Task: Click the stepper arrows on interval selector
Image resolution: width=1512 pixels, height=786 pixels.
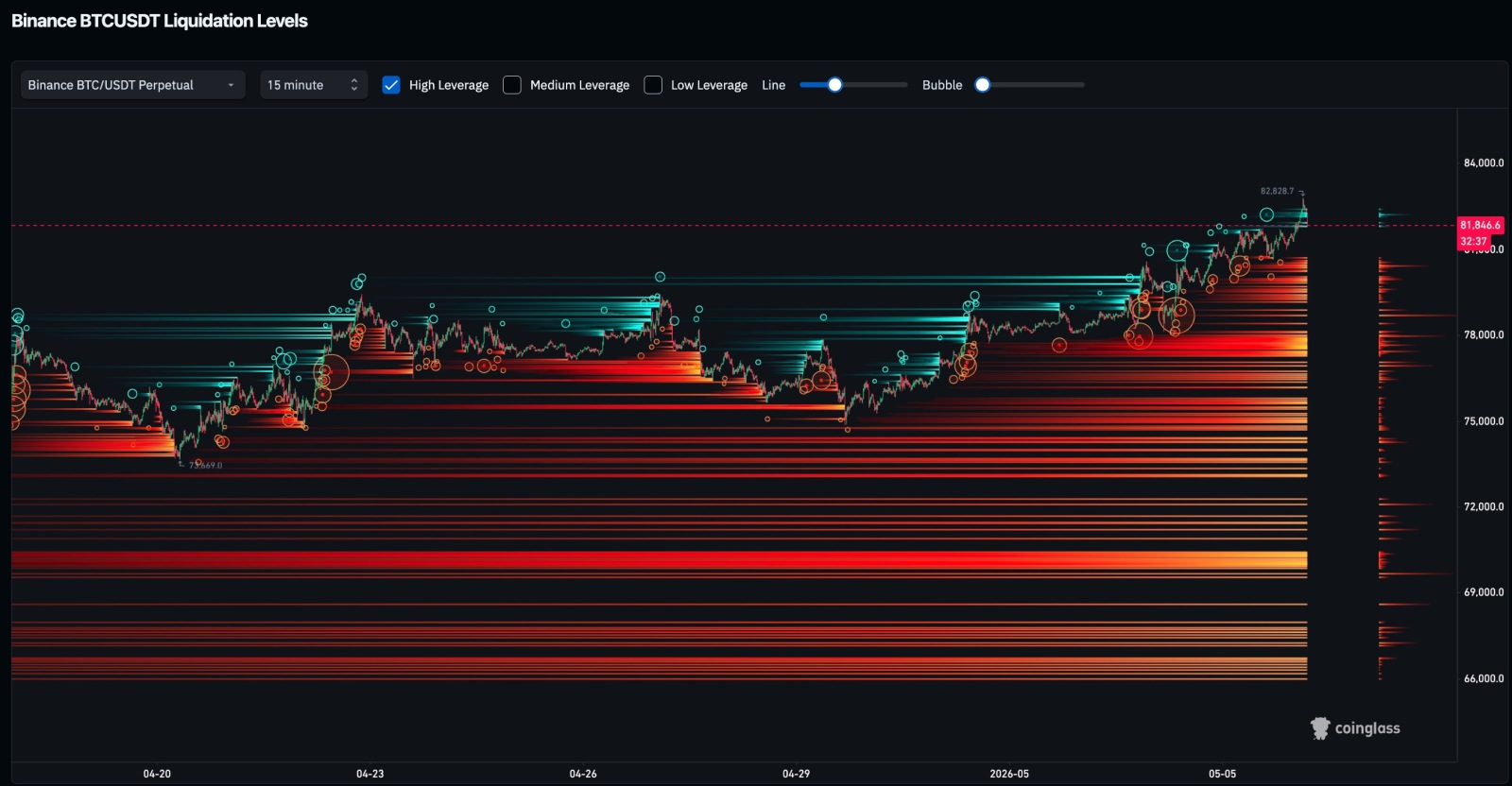Action: click(354, 85)
